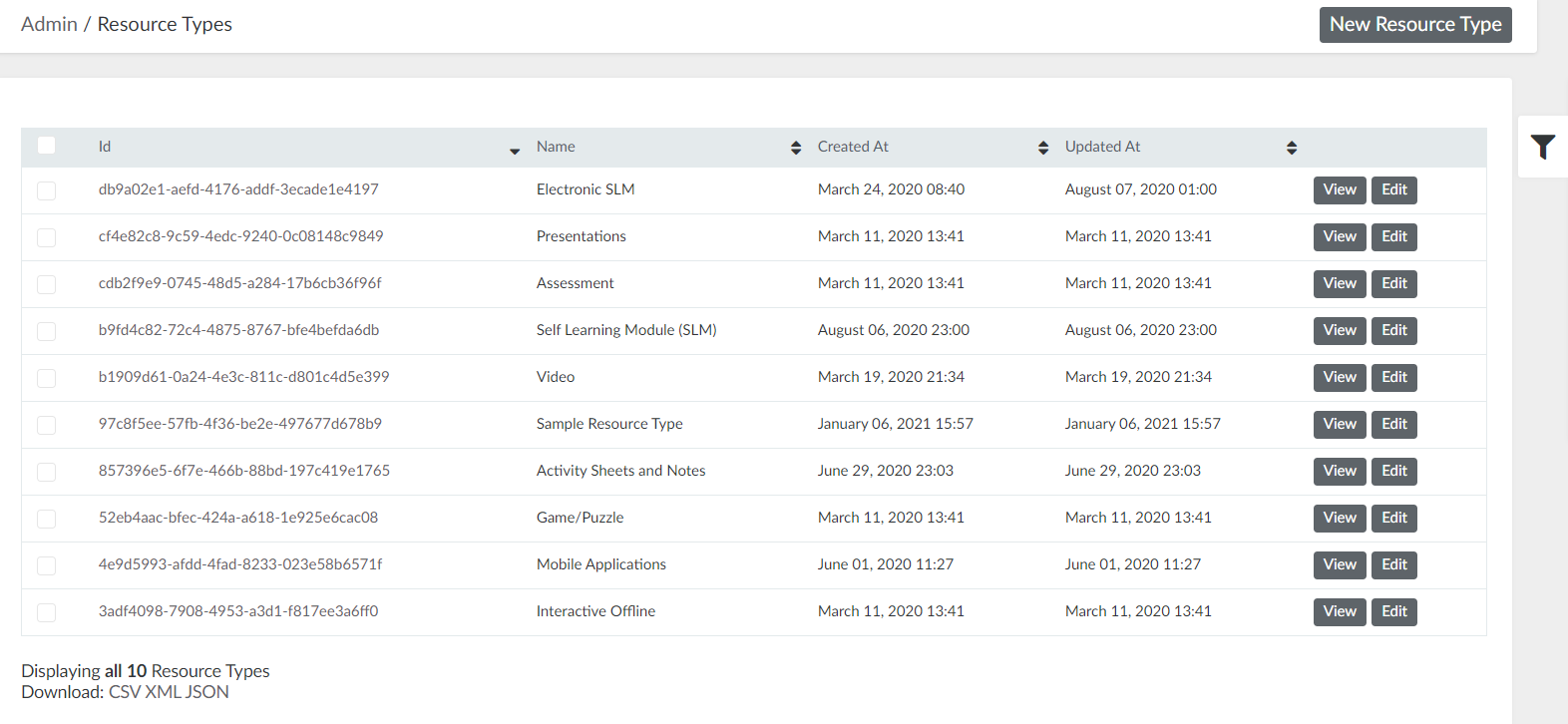Select Id cf4e82c8-9c59-4edc-9240-0c08148c9849
The width and height of the screenshot is (1568, 724).
240,236
